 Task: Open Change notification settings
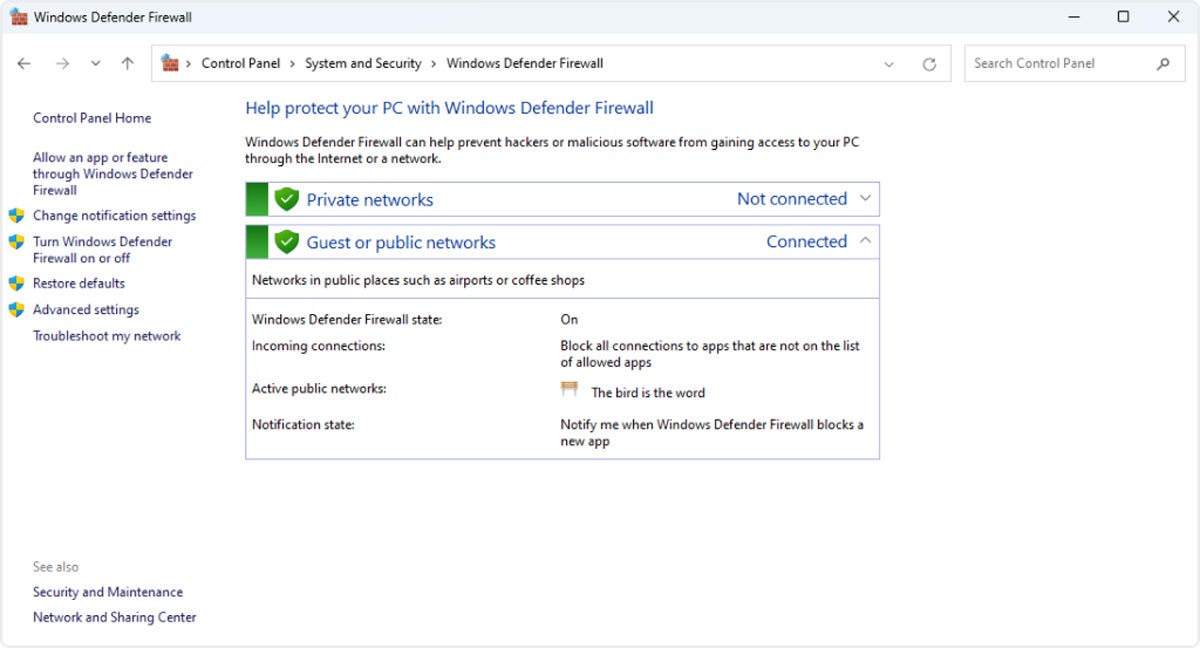(114, 215)
